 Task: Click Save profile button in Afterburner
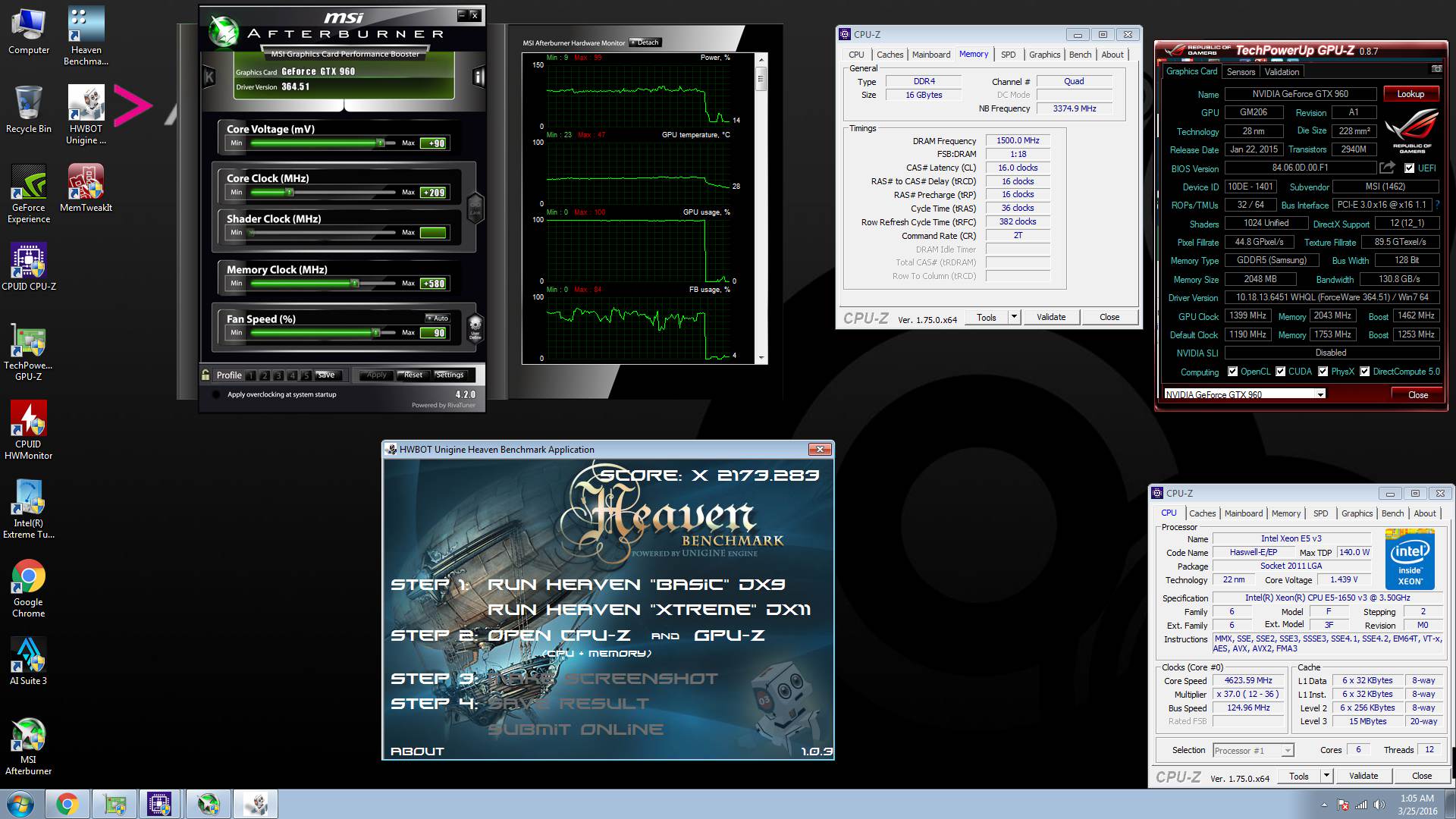[x=326, y=375]
